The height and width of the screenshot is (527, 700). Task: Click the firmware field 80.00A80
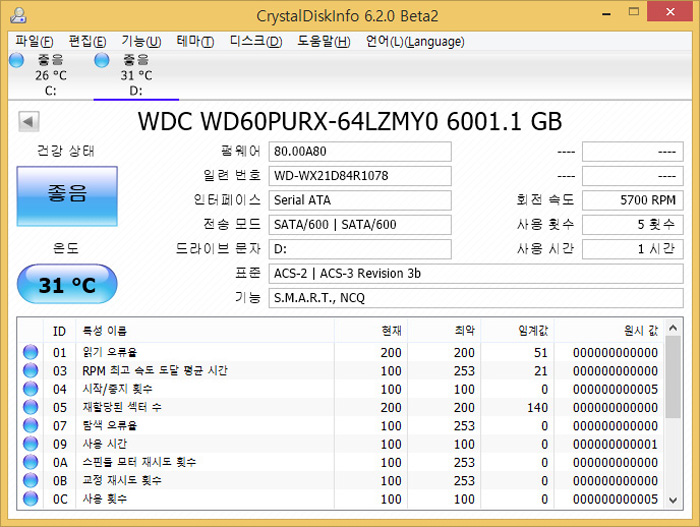coord(360,151)
